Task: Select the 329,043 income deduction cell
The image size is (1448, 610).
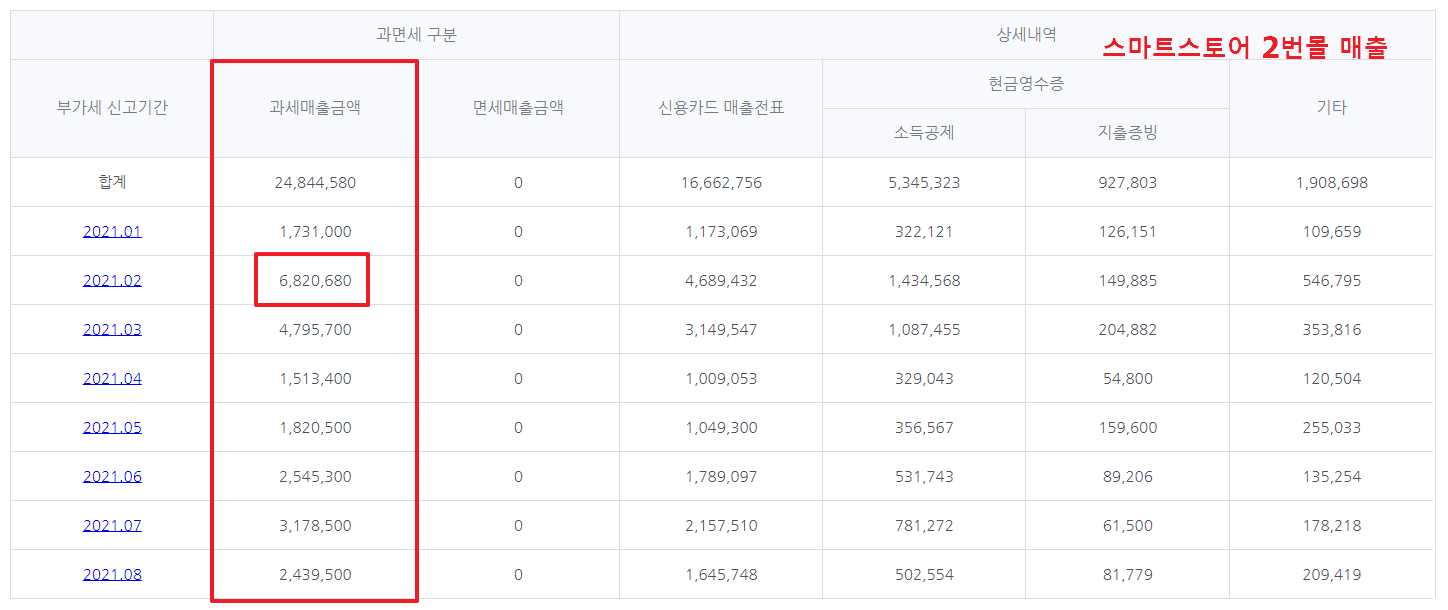Action: pyautogui.click(x=924, y=379)
